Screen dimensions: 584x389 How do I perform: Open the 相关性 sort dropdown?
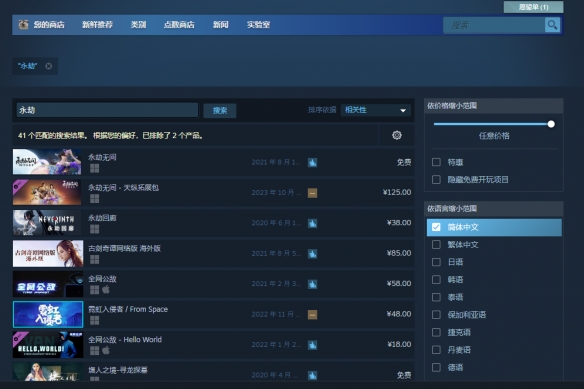(375, 110)
